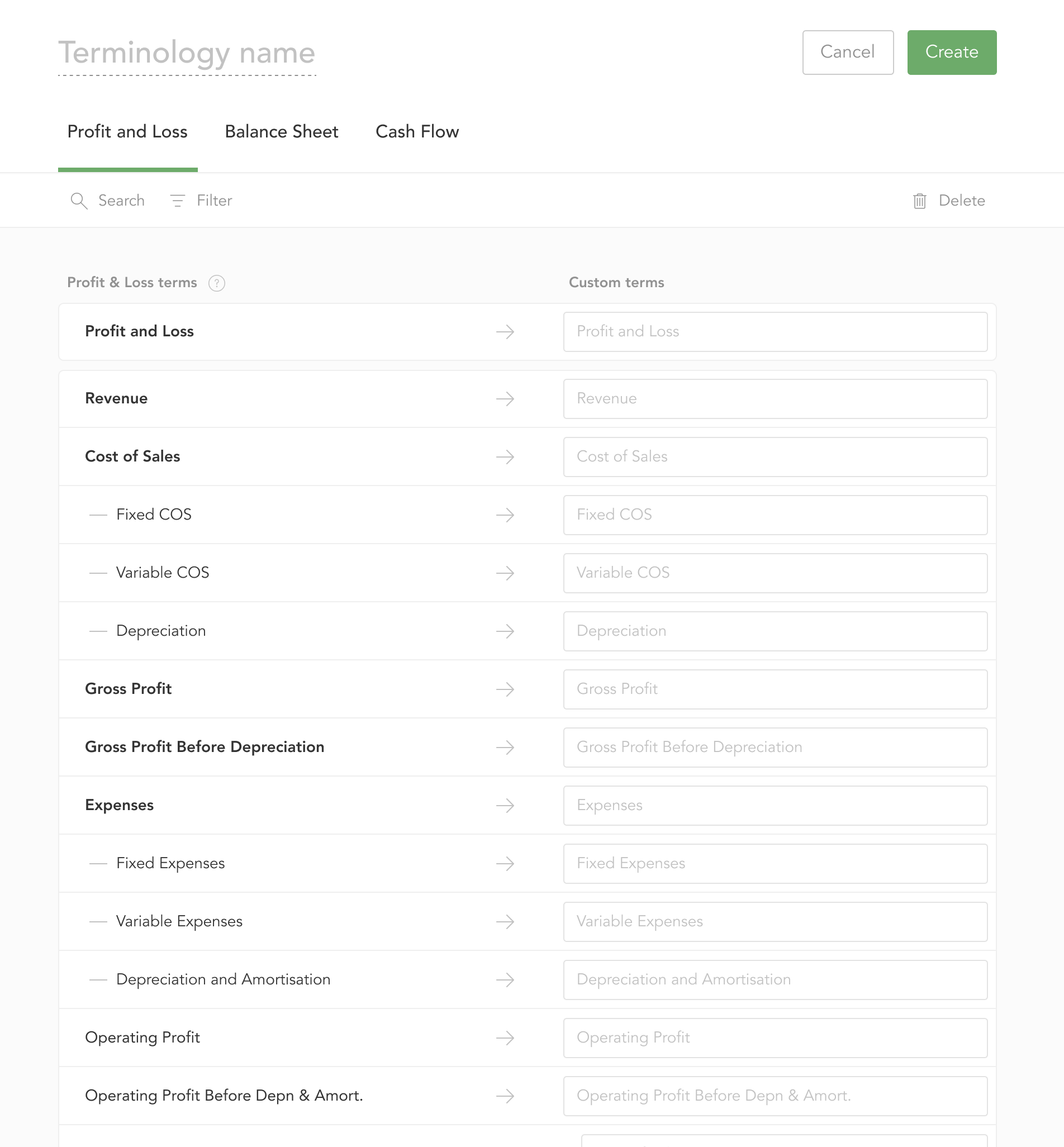Image resolution: width=1064 pixels, height=1147 pixels.
Task: Click the arrow next to Expenses
Action: 505,806
